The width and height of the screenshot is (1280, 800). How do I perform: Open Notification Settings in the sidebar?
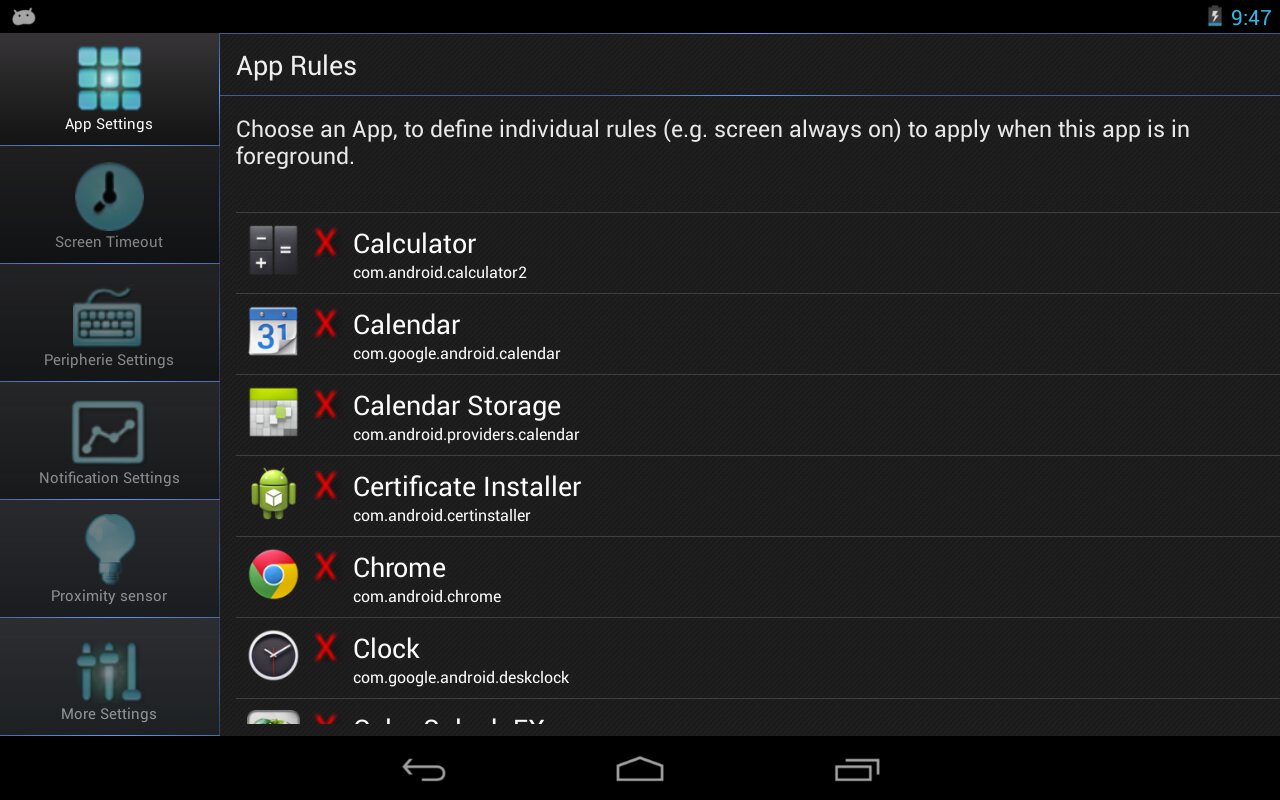pos(109,441)
